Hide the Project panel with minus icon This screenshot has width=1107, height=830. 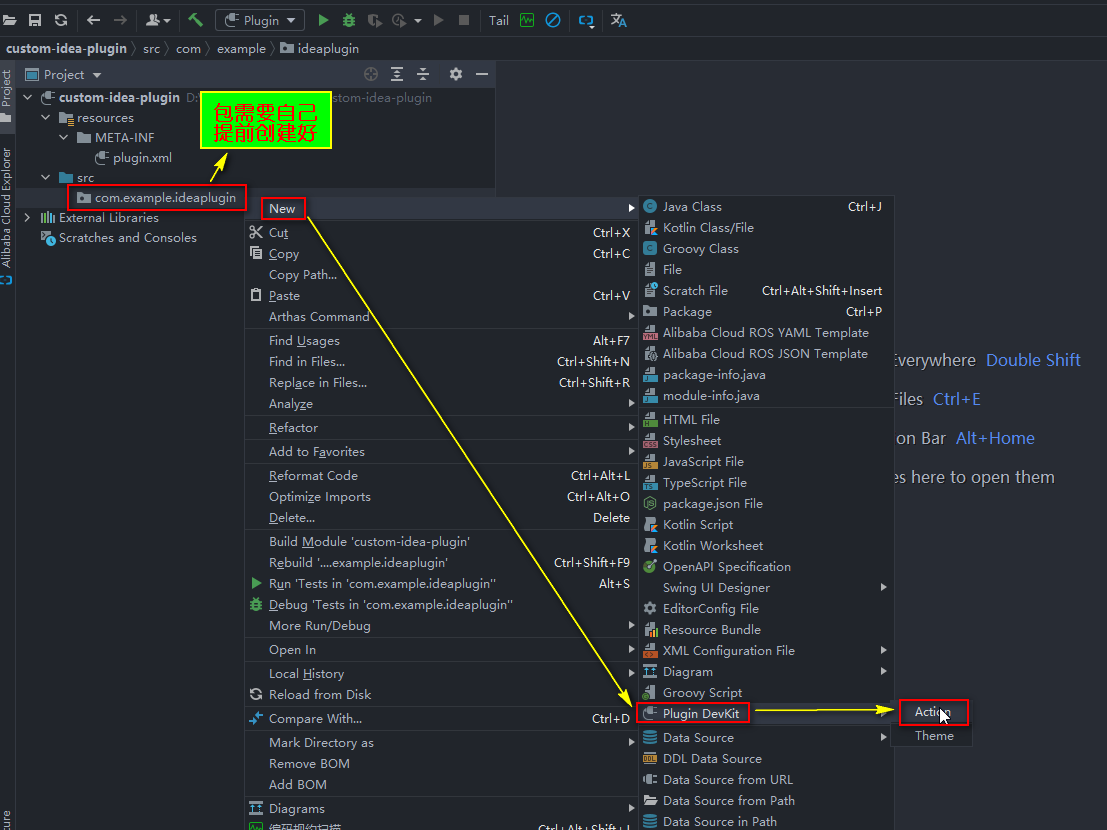(482, 74)
